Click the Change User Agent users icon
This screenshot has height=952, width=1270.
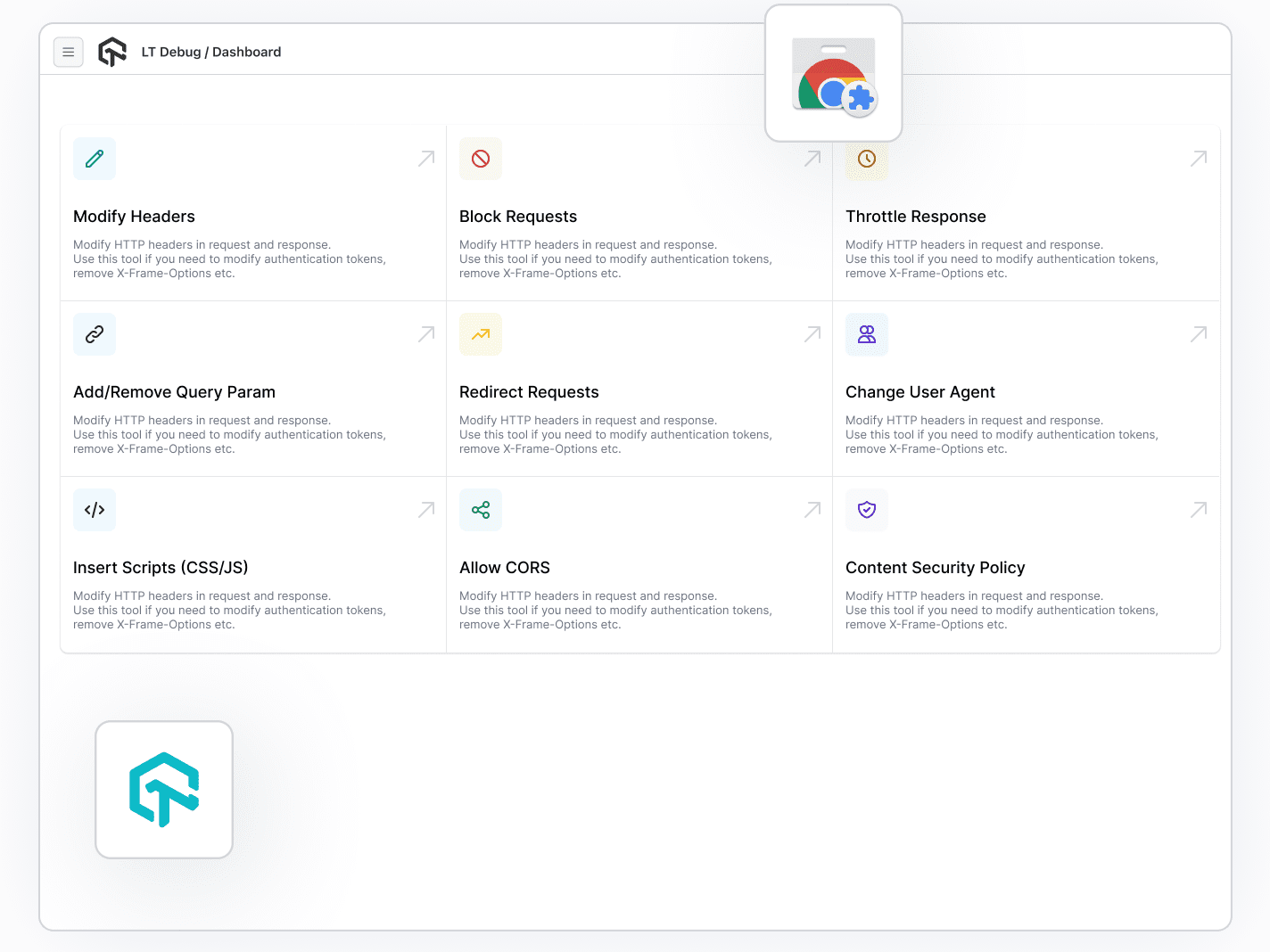tap(866, 333)
